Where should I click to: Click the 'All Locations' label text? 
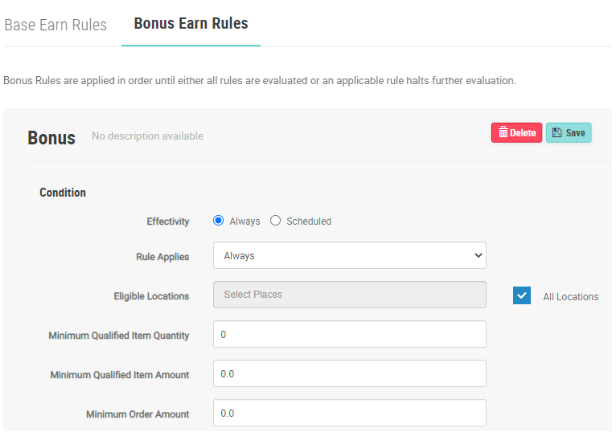pyautogui.click(x=570, y=297)
